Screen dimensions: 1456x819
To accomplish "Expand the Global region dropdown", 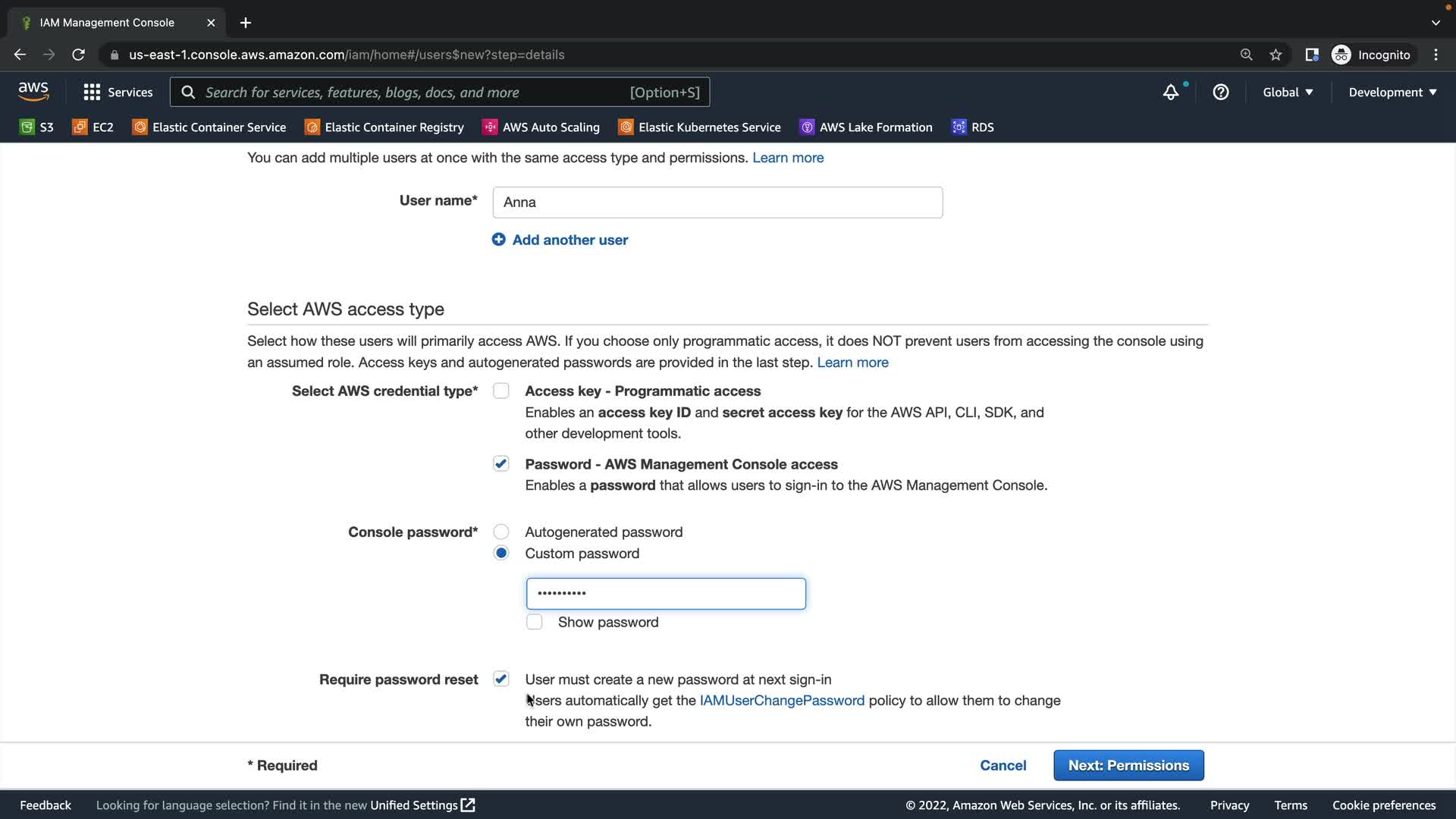I will pos(1288,93).
